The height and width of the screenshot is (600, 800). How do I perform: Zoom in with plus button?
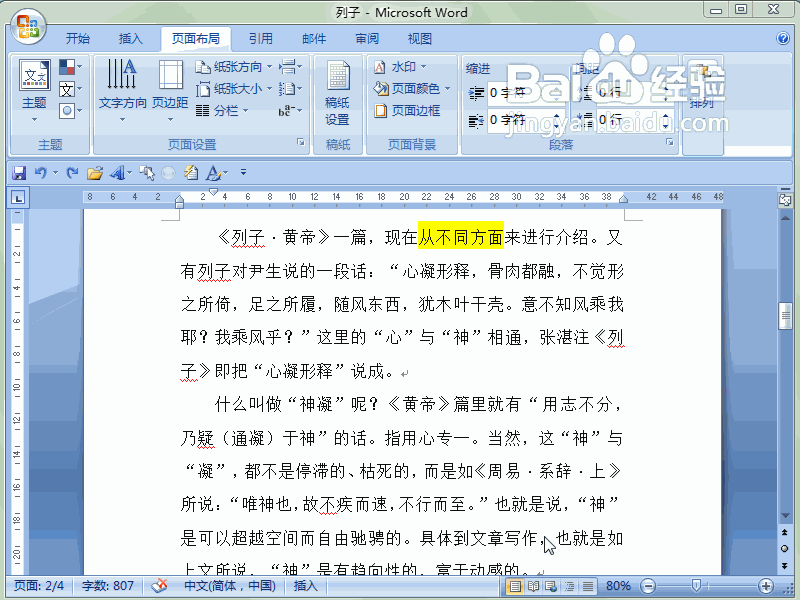[x=766, y=586]
